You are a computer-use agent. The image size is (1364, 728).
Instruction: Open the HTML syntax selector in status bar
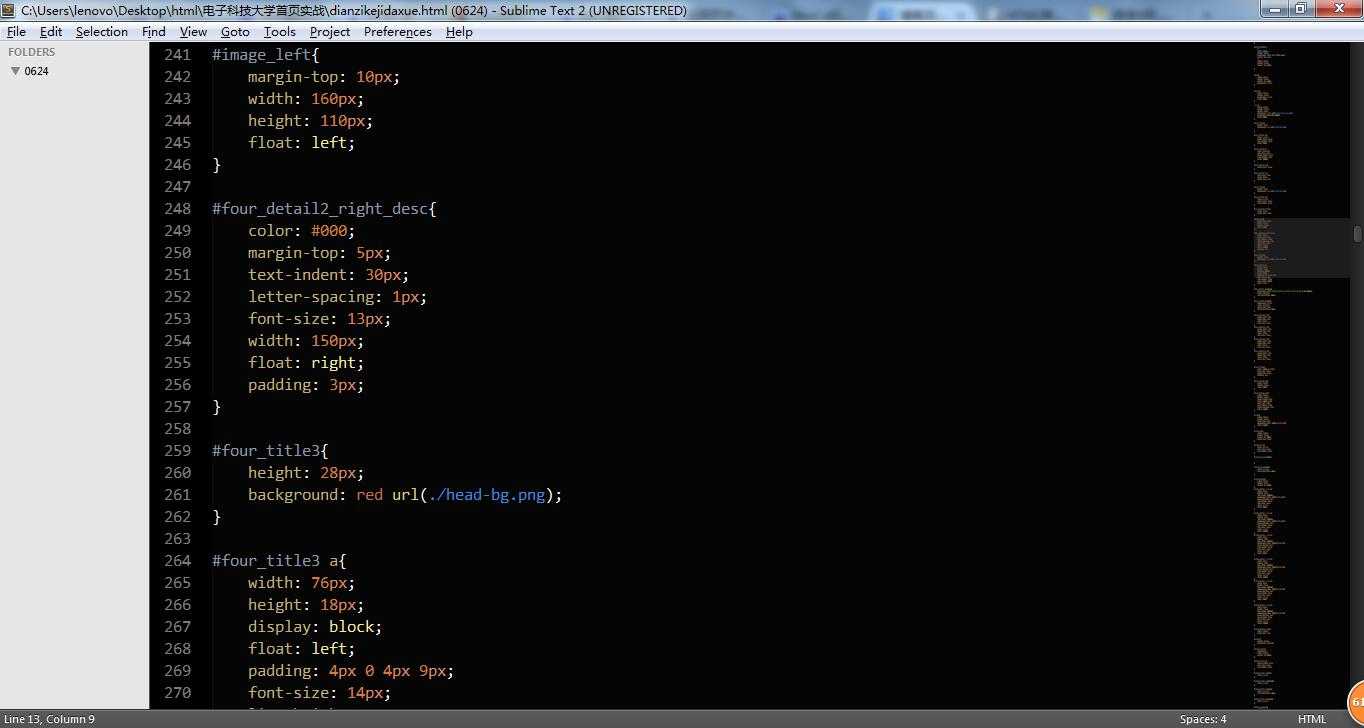tap(1312, 719)
